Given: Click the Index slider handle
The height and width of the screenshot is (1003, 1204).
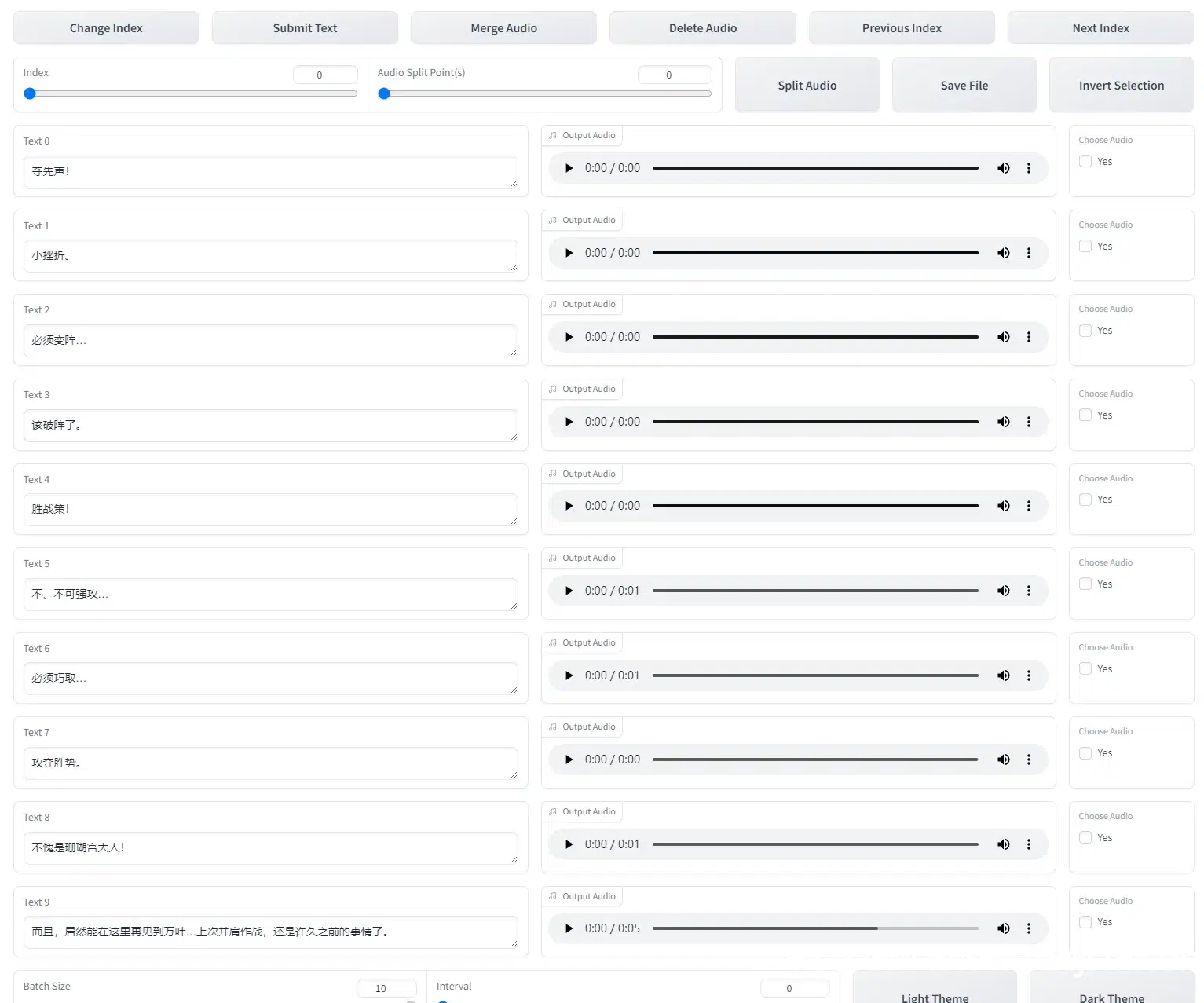Looking at the screenshot, I should [30, 93].
